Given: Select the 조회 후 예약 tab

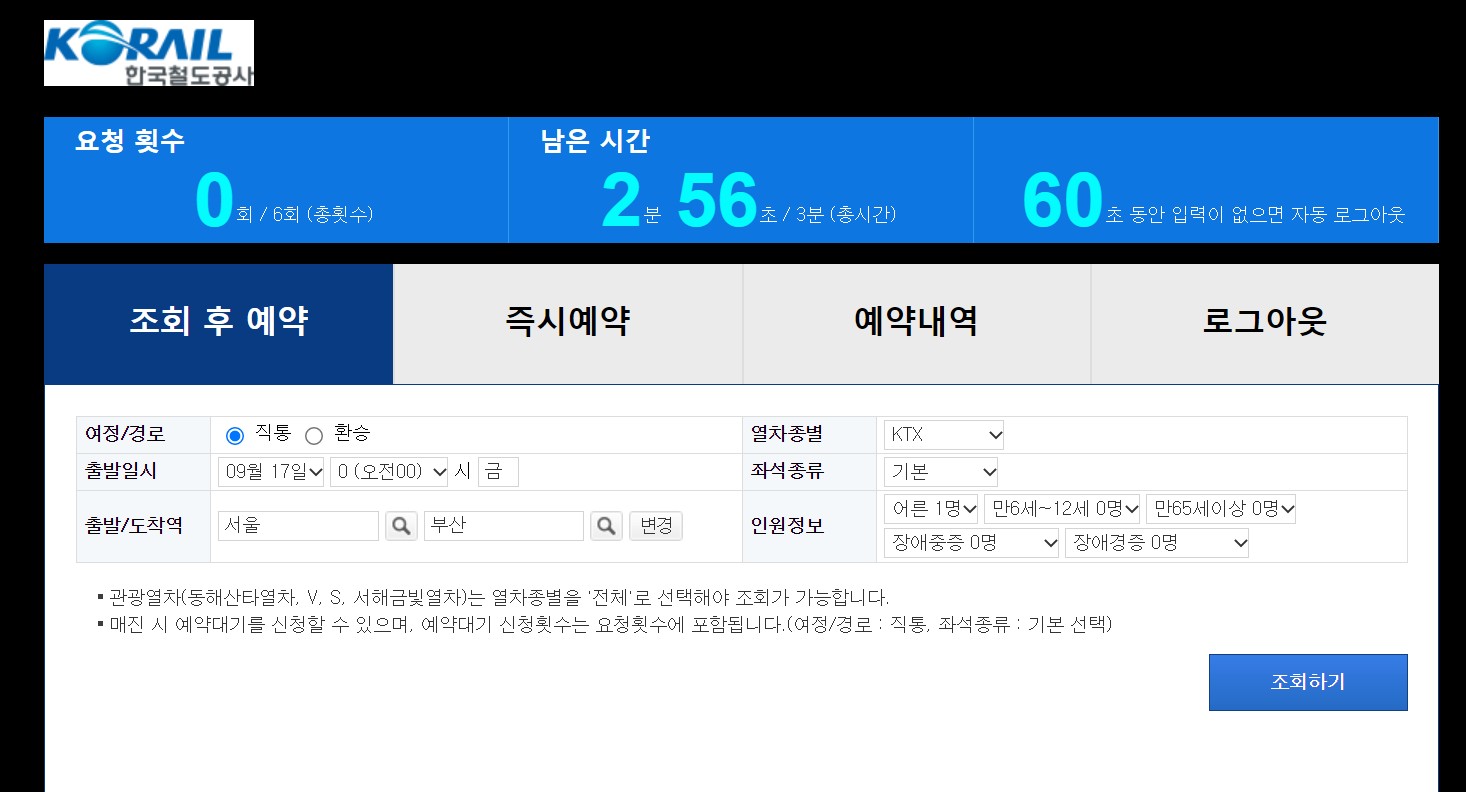Looking at the screenshot, I should coord(216,322).
